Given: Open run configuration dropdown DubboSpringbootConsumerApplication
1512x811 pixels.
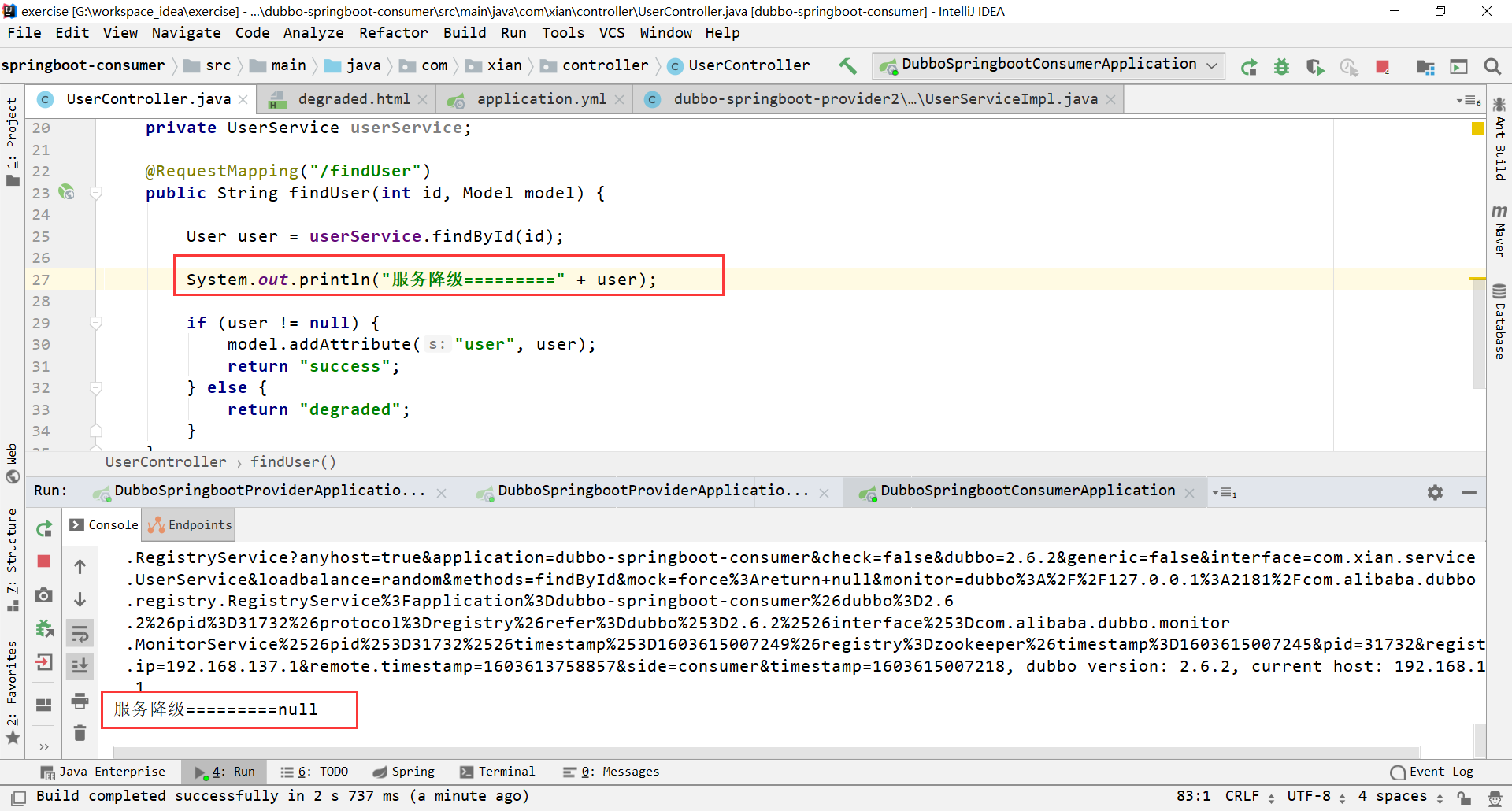Looking at the screenshot, I should coord(1048,65).
